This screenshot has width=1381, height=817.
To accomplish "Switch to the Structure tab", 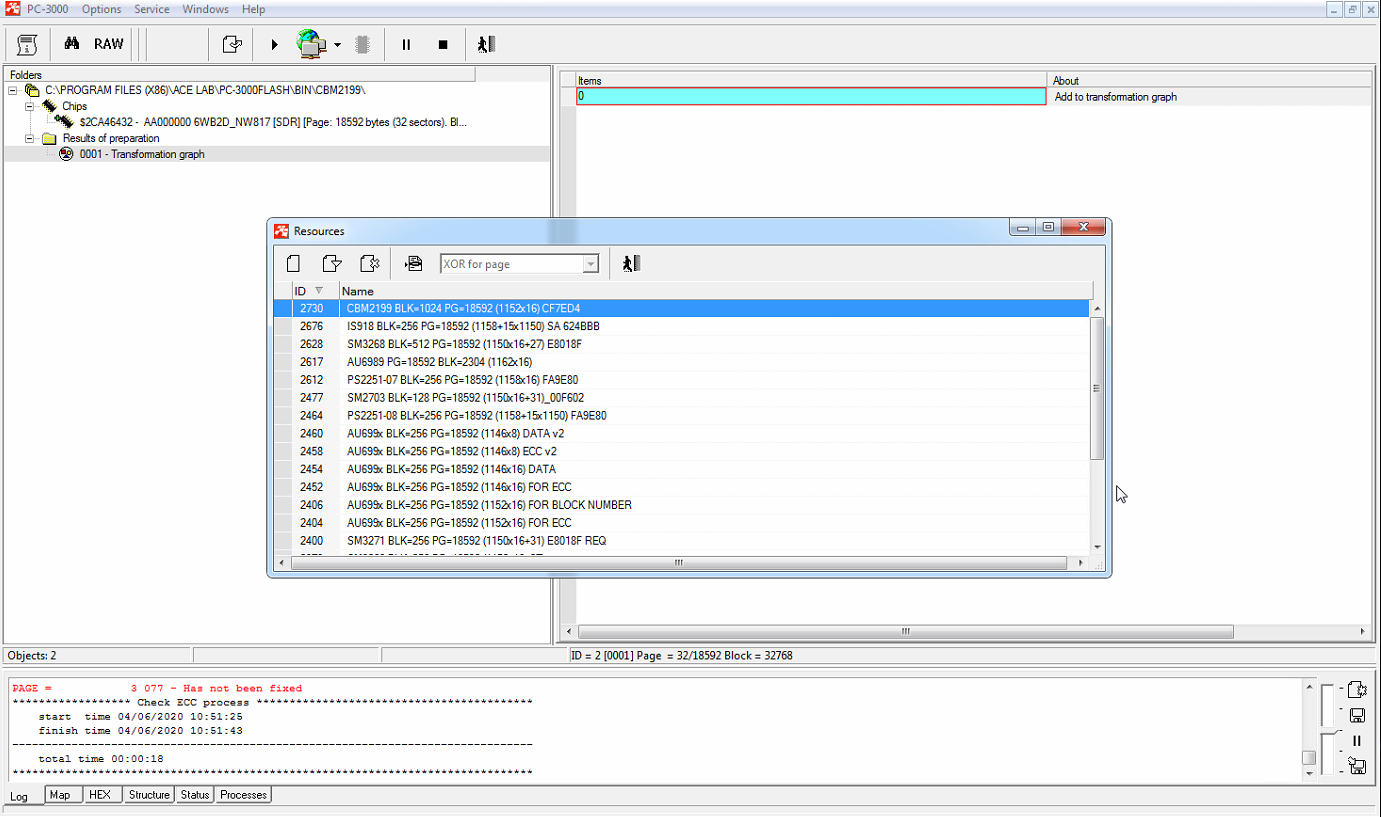I will click(149, 795).
